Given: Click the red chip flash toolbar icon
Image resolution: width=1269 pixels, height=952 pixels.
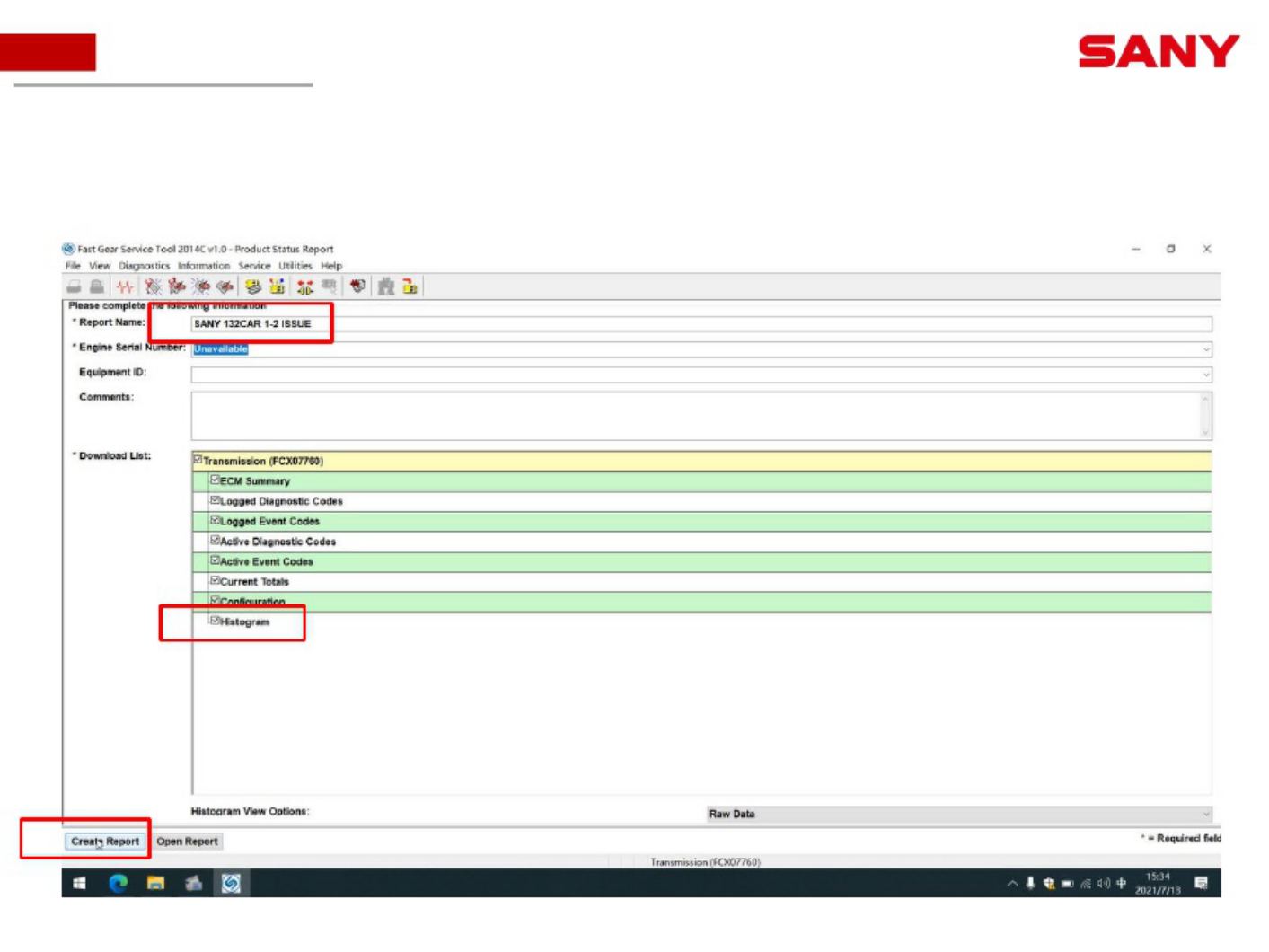Looking at the screenshot, I should point(357,286).
